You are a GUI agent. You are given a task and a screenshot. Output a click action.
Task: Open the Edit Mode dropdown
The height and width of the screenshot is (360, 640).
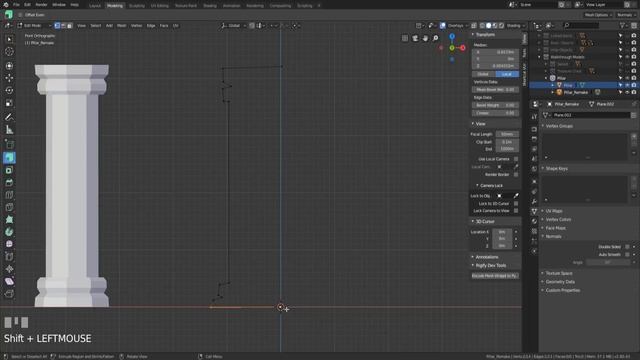pyautogui.click(x=34, y=25)
